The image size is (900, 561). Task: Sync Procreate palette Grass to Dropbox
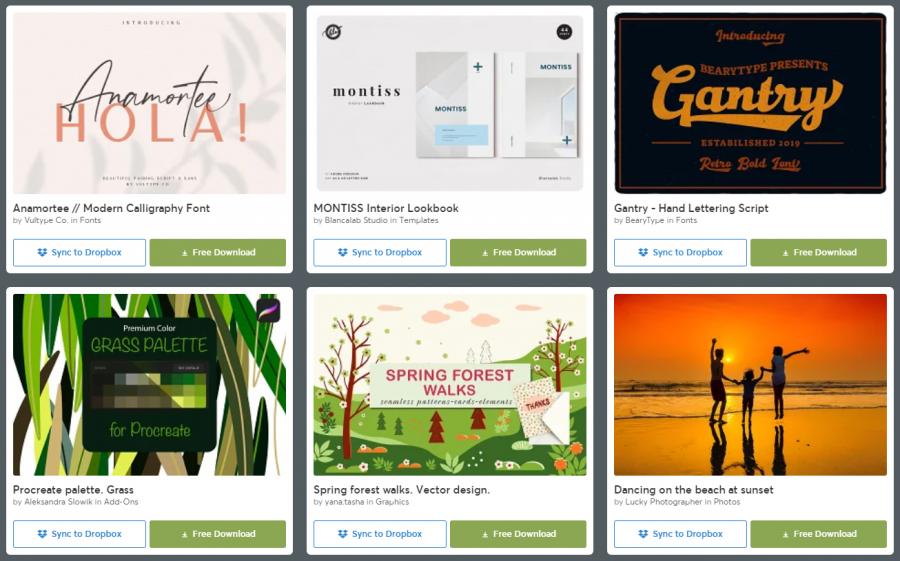click(x=79, y=534)
